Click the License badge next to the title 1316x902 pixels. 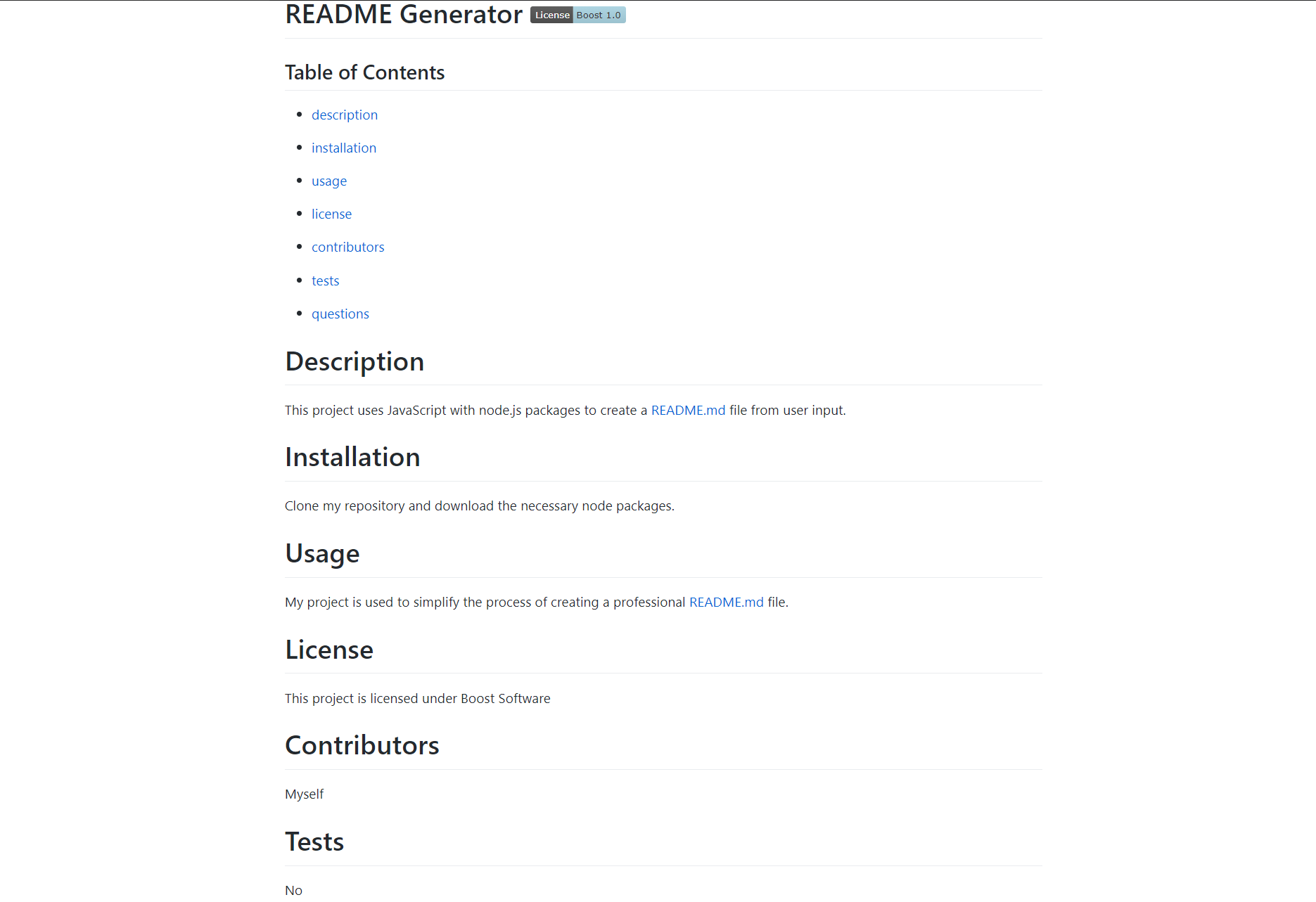pos(551,15)
